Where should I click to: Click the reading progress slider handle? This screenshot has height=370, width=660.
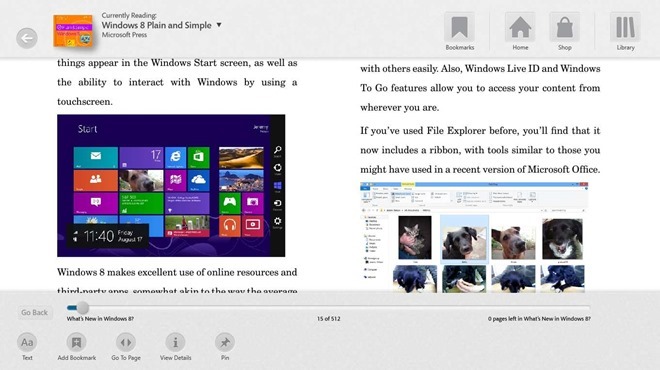[x=82, y=308]
